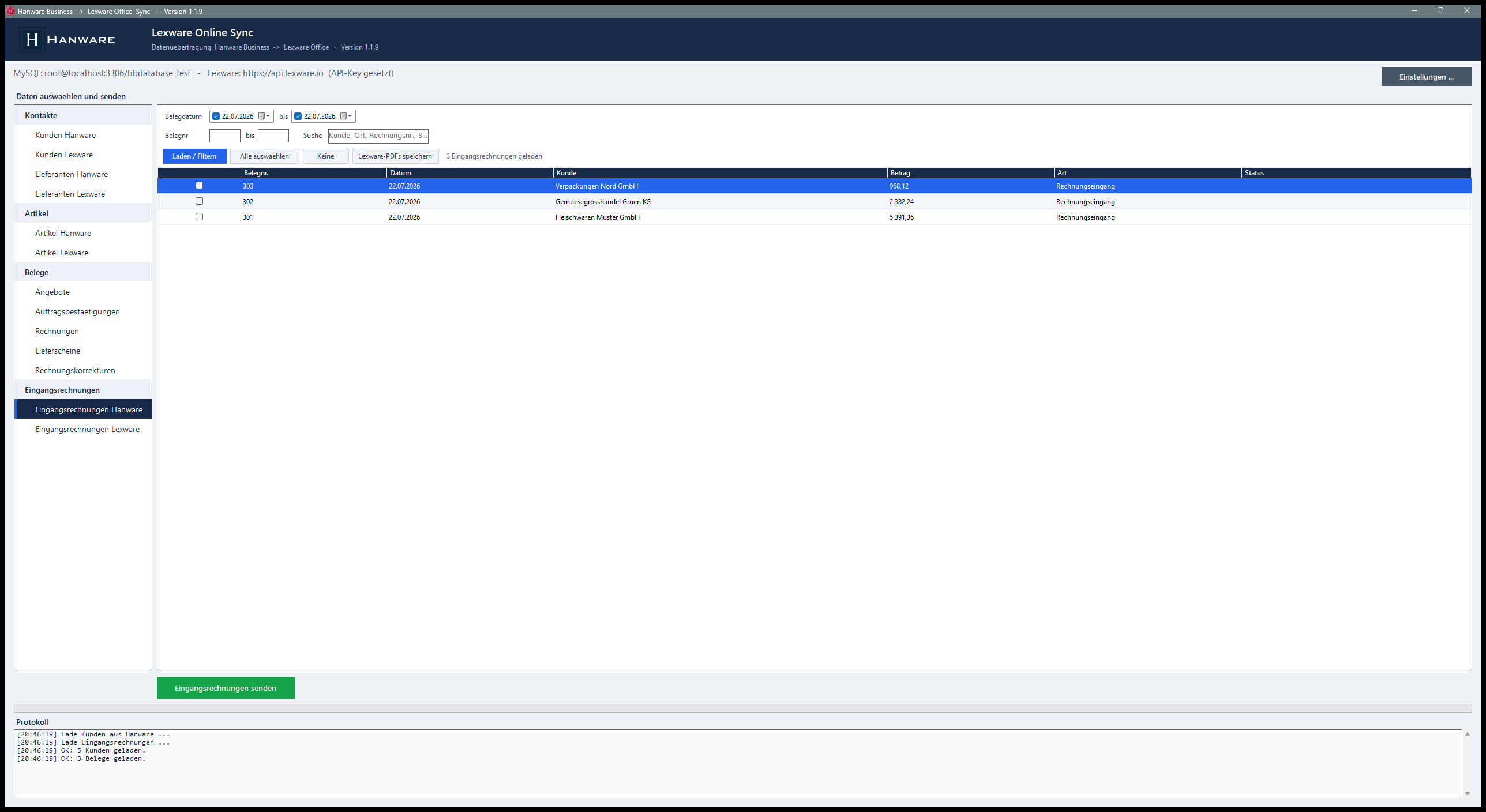Click the progress bar above Protokoll

pyautogui.click(x=743, y=708)
